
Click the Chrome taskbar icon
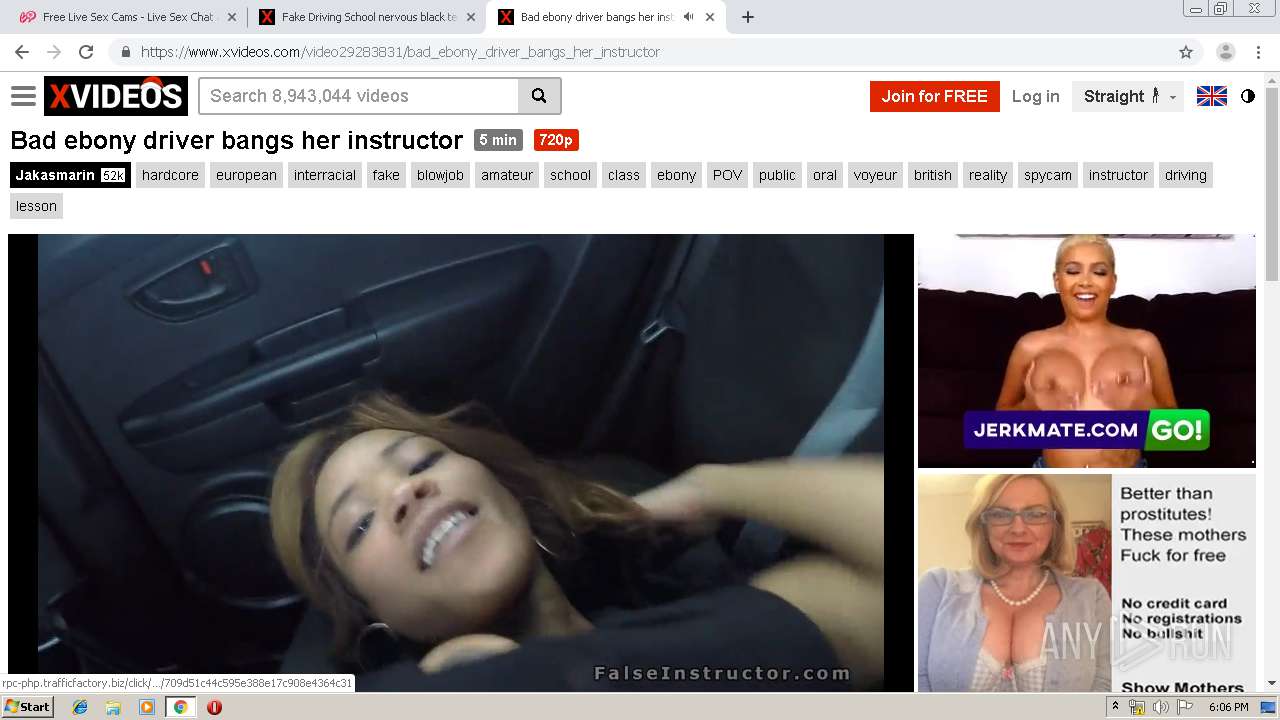point(180,707)
